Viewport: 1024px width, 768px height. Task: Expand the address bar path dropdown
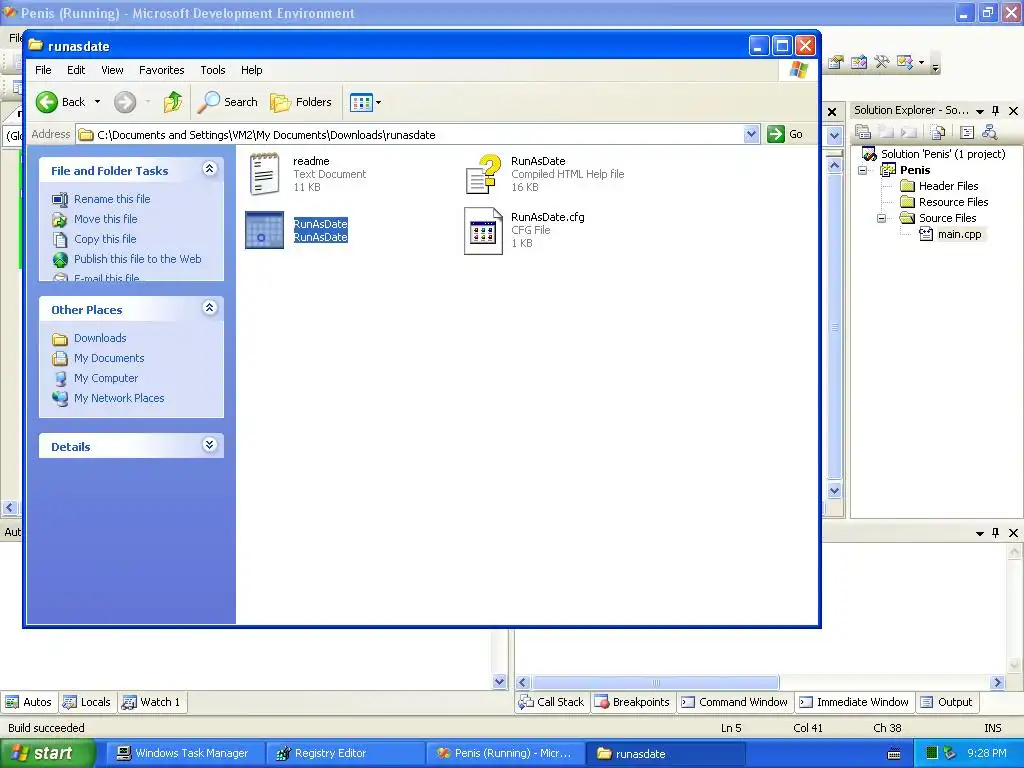point(751,134)
